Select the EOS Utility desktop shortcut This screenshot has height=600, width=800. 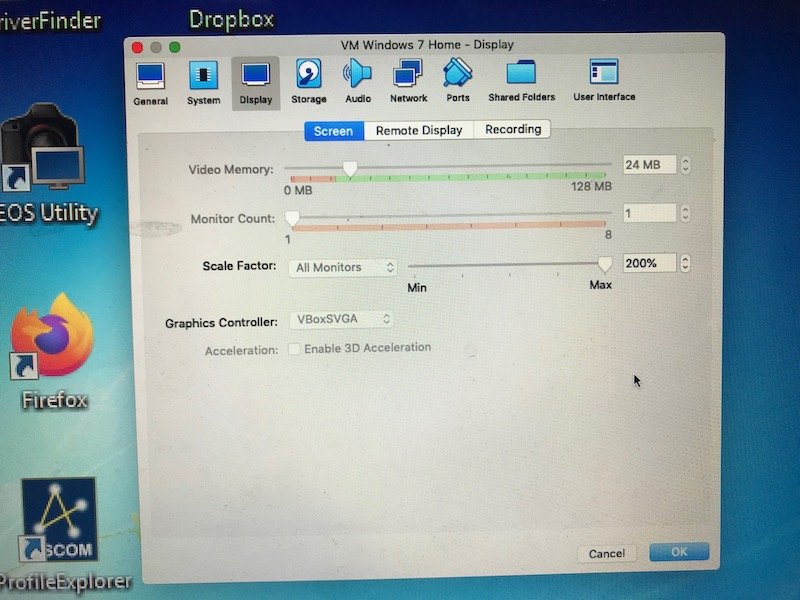[x=46, y=163]
